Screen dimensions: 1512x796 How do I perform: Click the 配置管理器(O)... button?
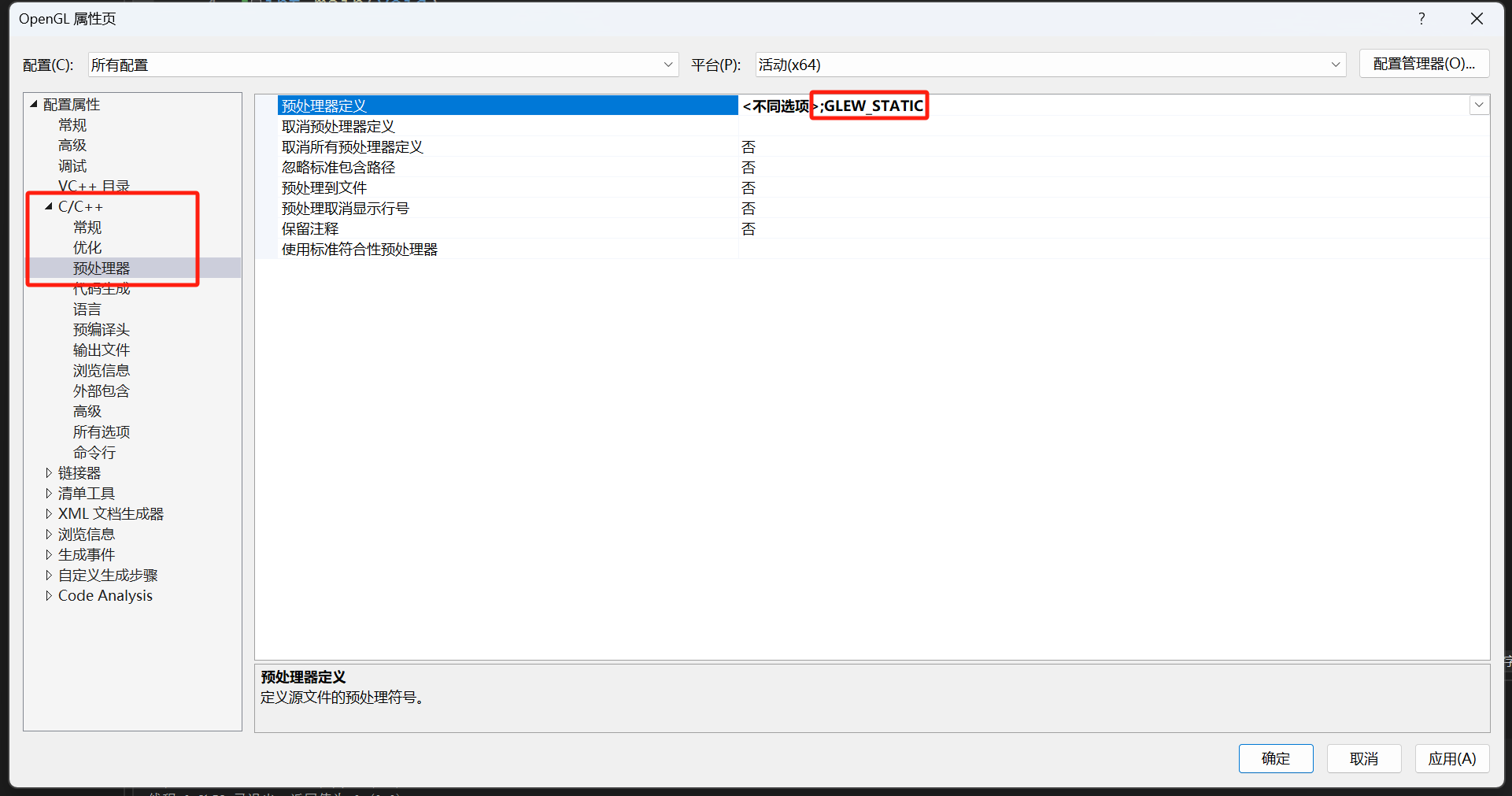[1424, 64]
